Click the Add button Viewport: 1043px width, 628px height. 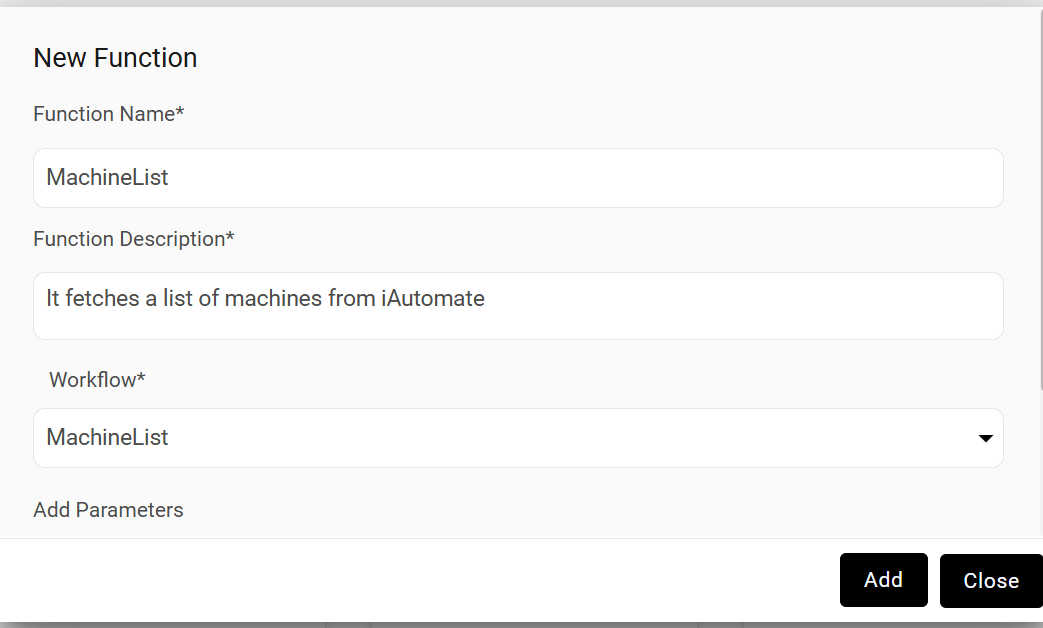tap(883, 580)
